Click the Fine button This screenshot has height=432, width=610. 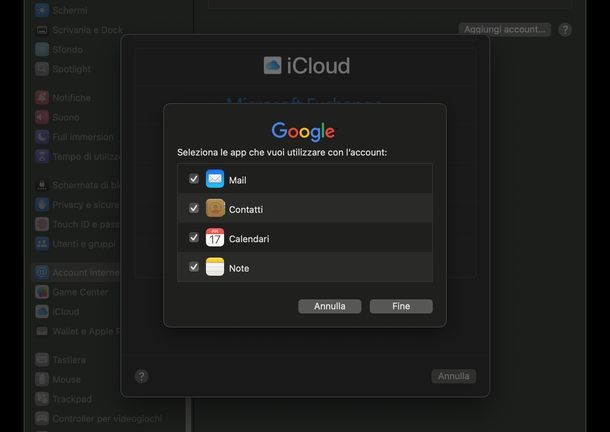point(401,306)
